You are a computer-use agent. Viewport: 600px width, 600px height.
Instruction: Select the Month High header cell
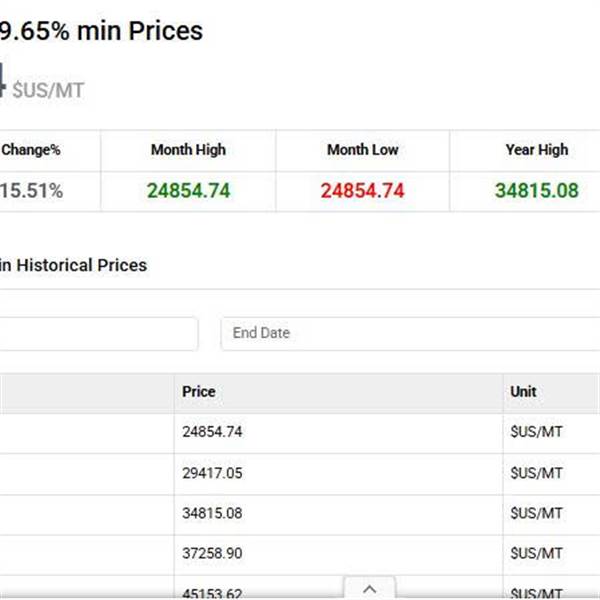[188, 150]
